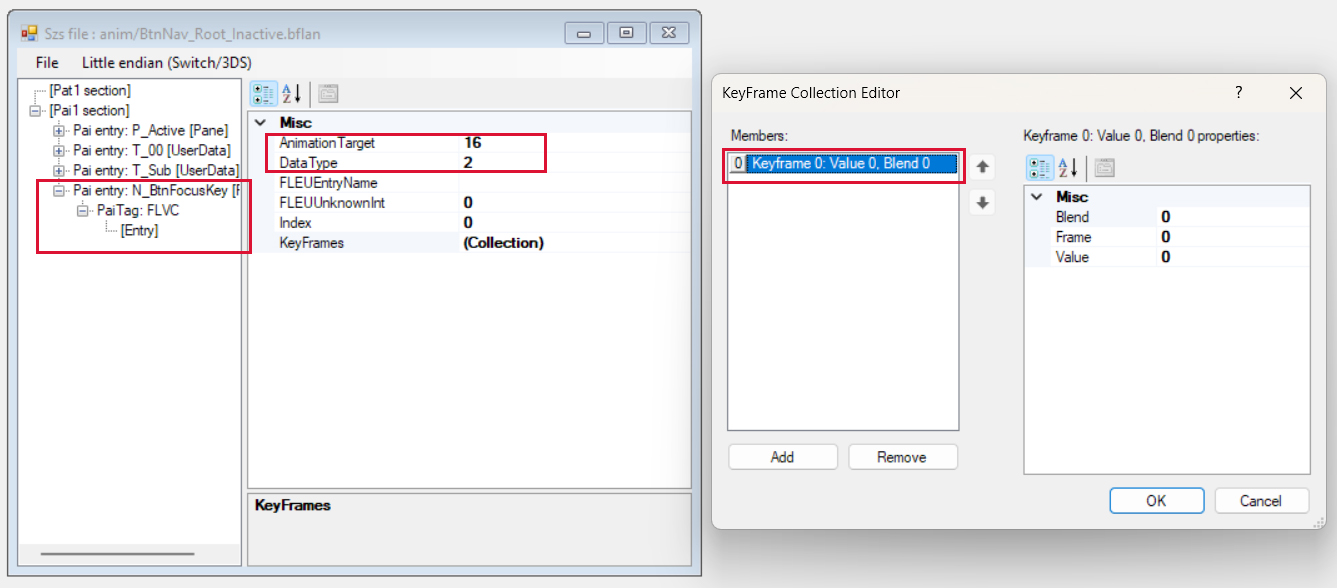
Task: Click Cancel in the KeyFrame Collection Editor
Action: tap(1261, 500)
